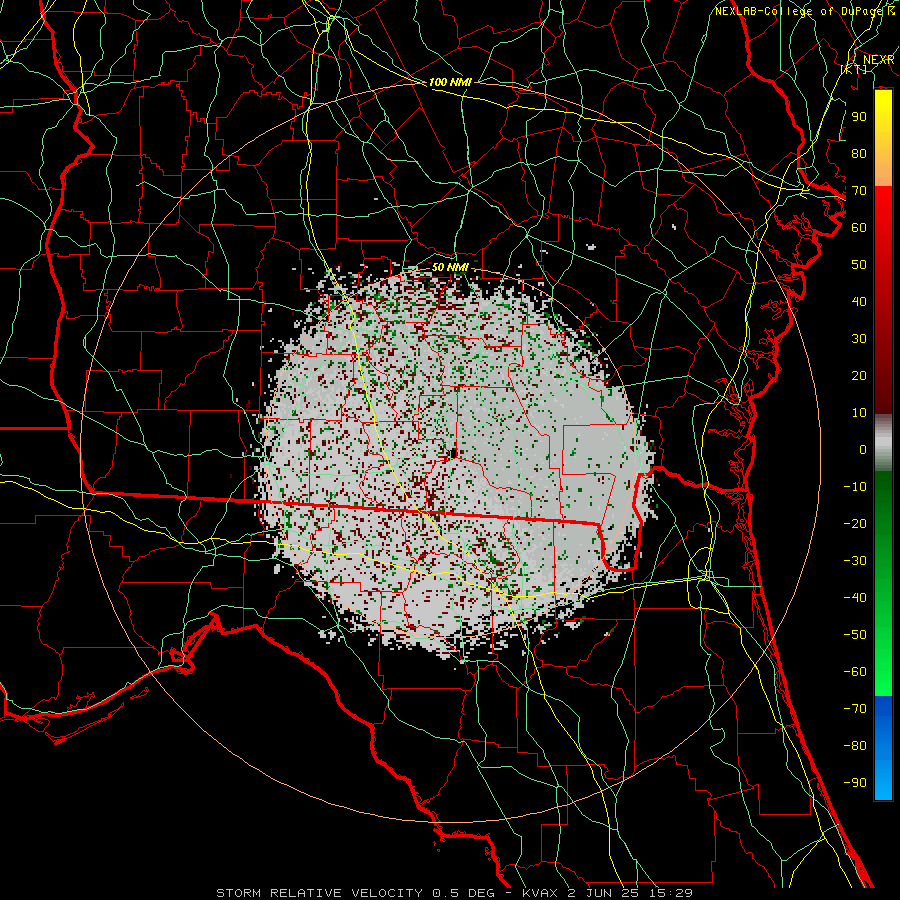Select the positive 80 value on velocity scale
Viewport: 900px width, 900px height.
[x=859, y=154]
